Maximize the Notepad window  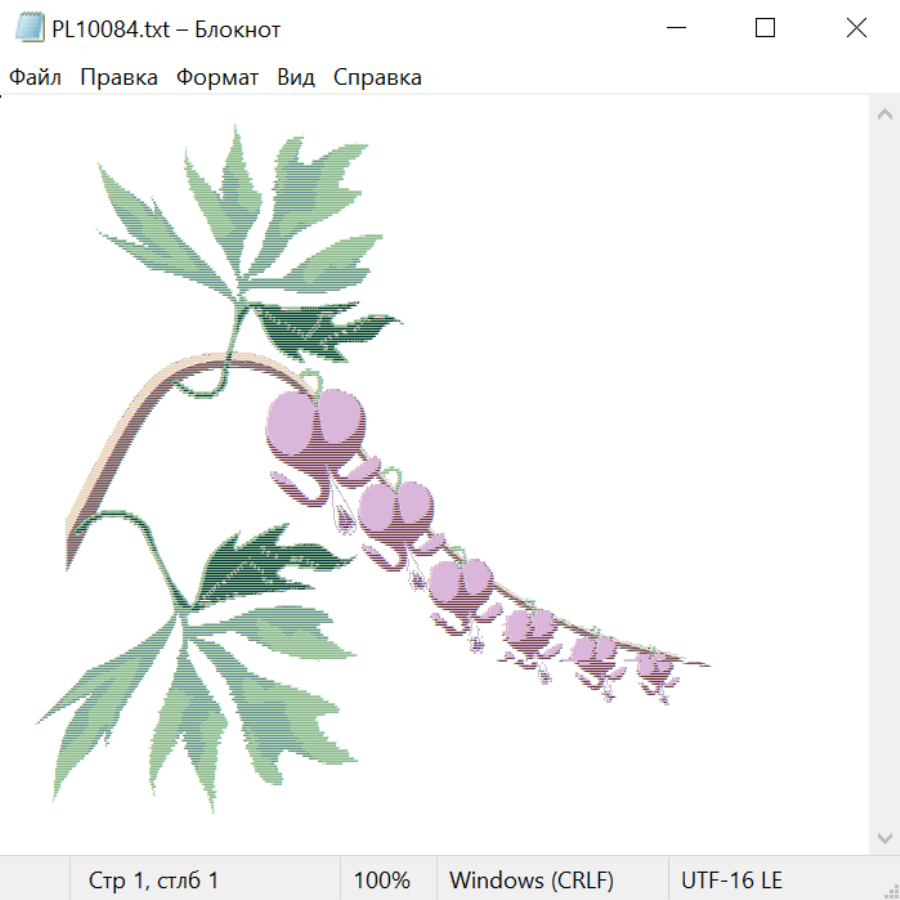tap(765, 28)
